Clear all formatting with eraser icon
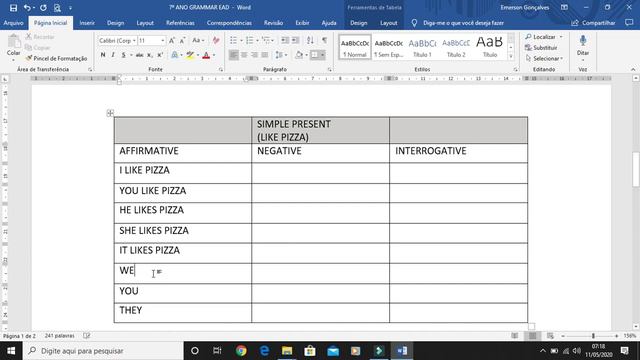 point(216,40)
